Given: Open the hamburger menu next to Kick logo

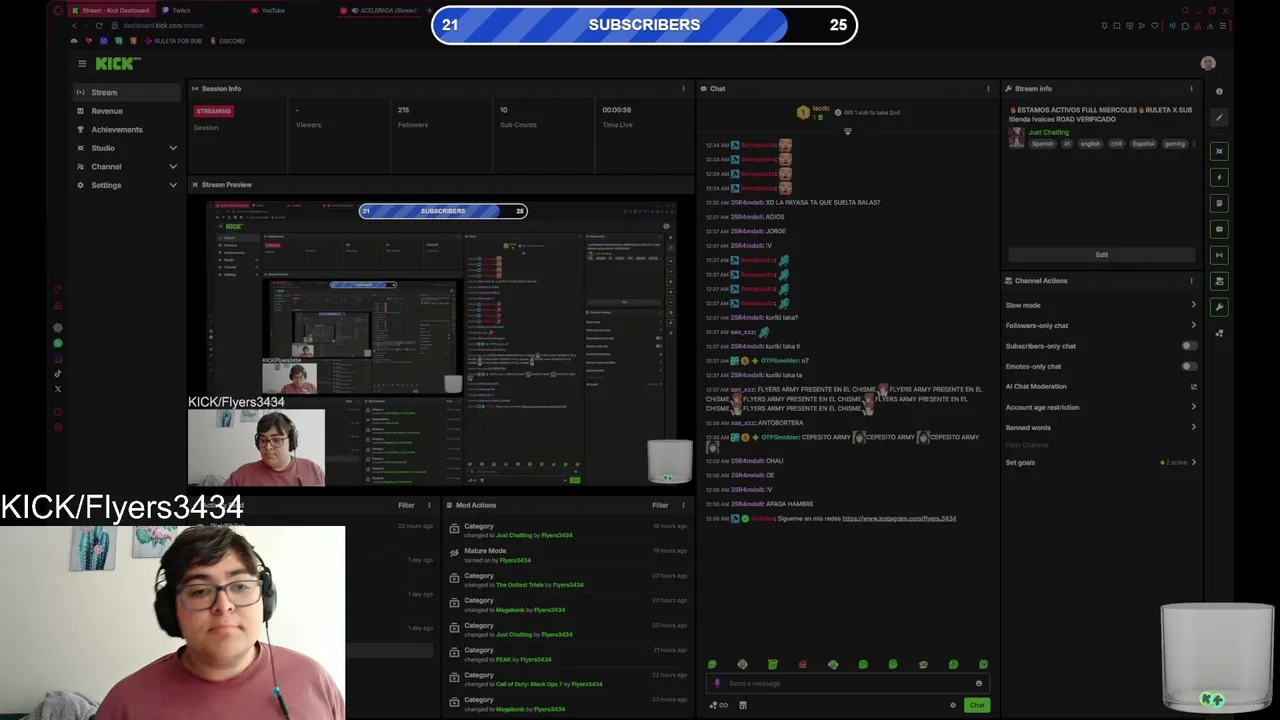Looking at the screenshot, I should (x=82, y=63).
